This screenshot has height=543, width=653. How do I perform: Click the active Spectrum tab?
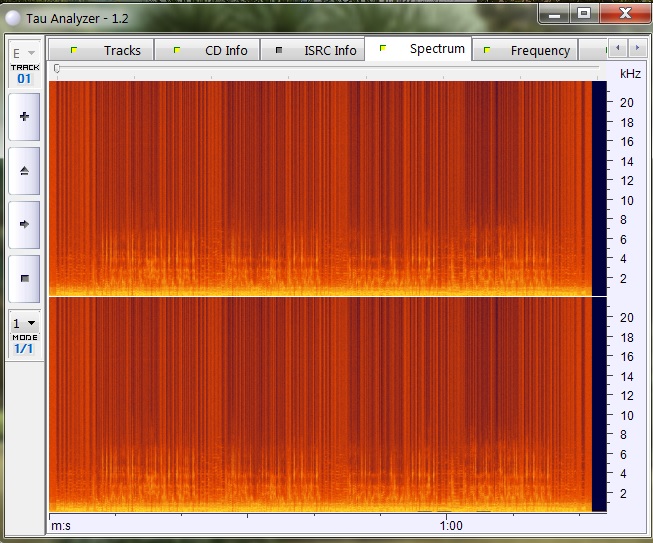pyautogui.click(x=424, y=49)
